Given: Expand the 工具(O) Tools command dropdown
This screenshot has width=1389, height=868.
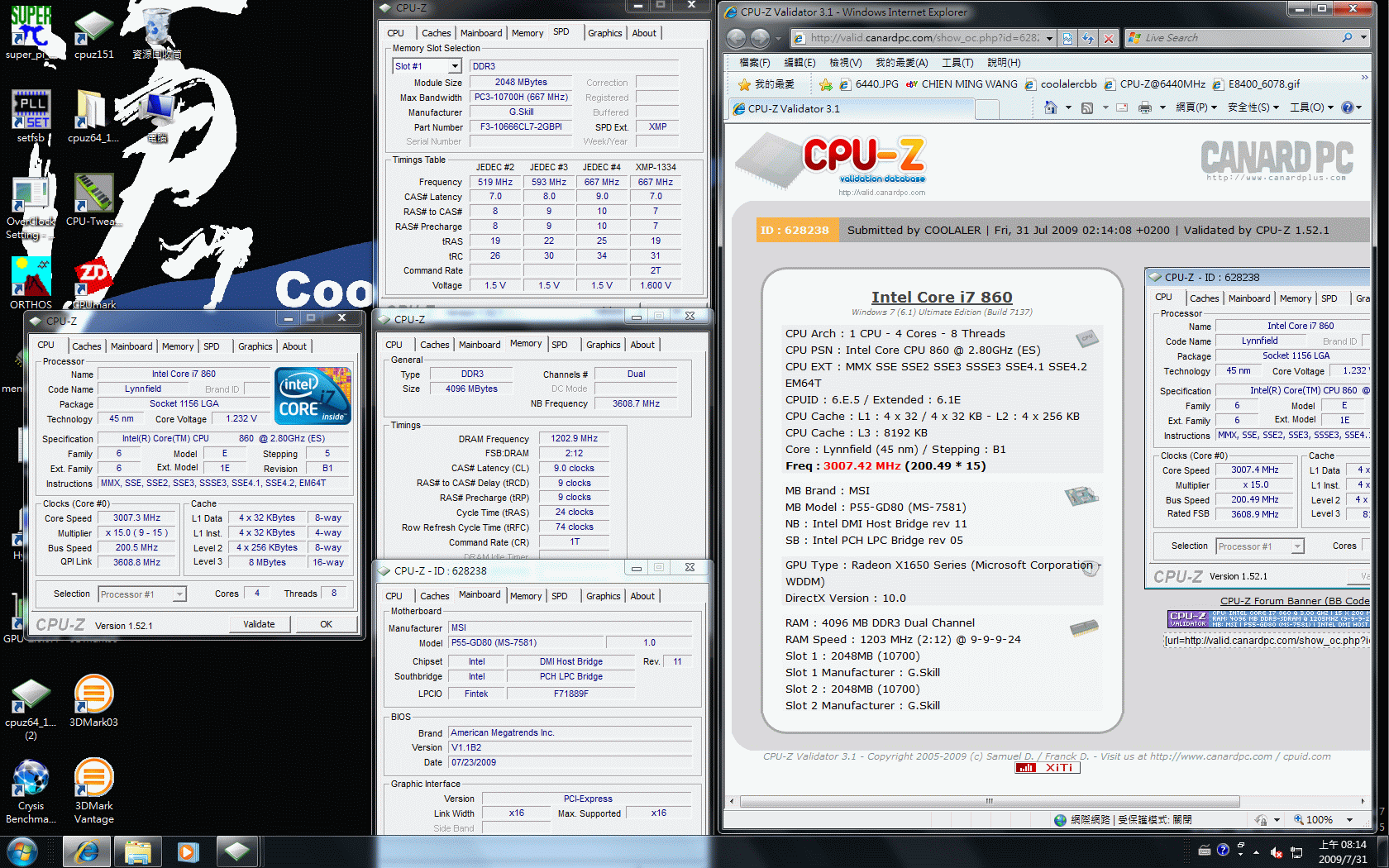Looking at the screenshot, I should click(1311, 107).
